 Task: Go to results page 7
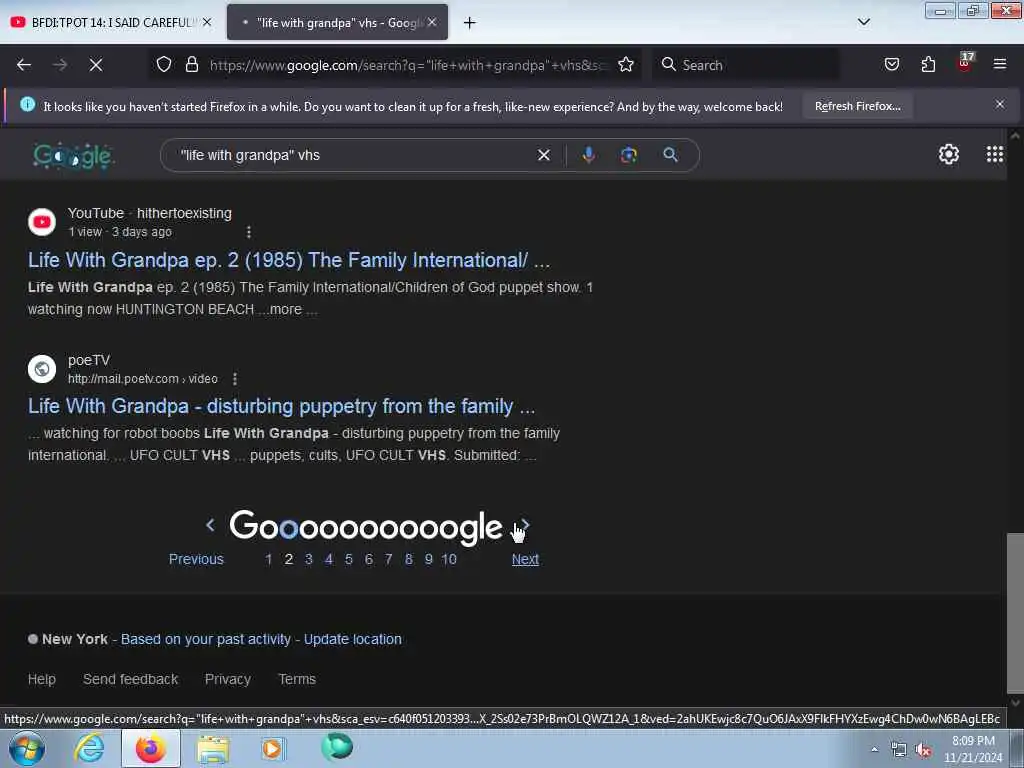[389, 560]
